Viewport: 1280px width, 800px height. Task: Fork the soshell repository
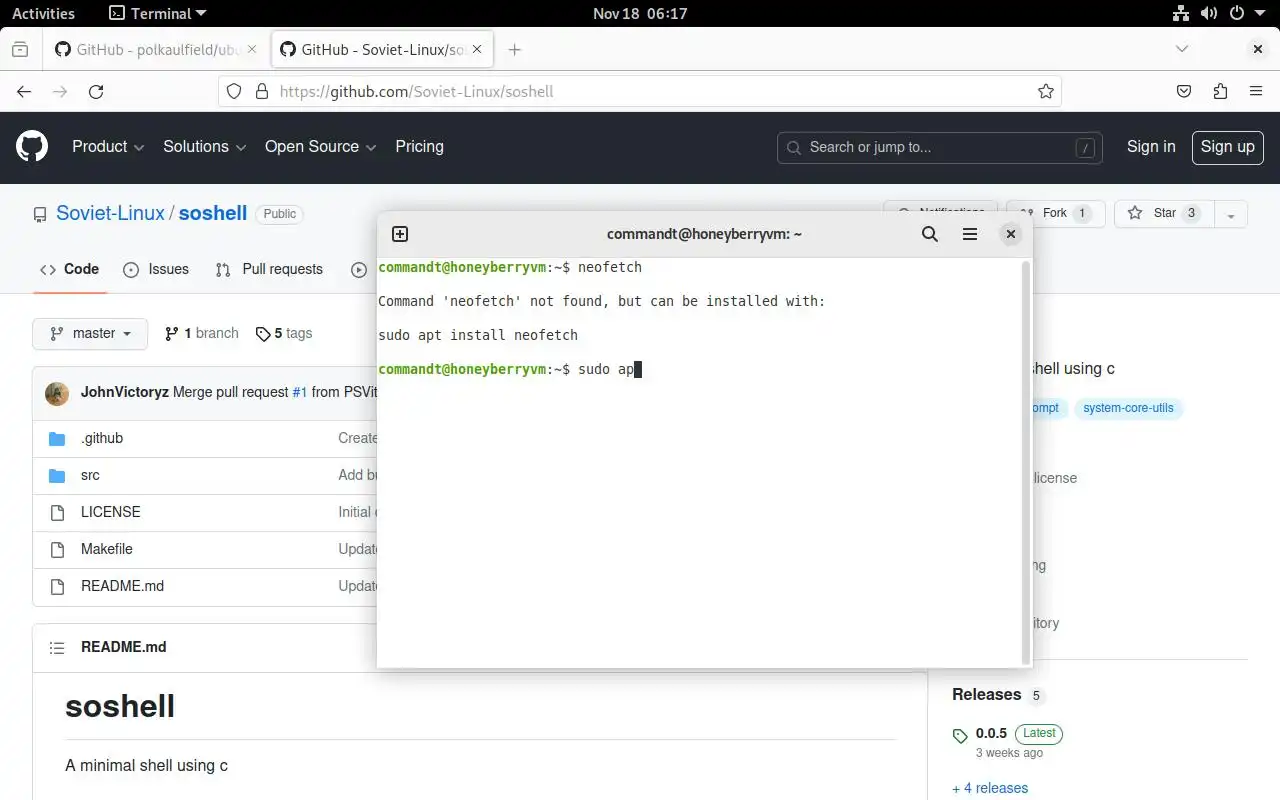[1055, 213]
